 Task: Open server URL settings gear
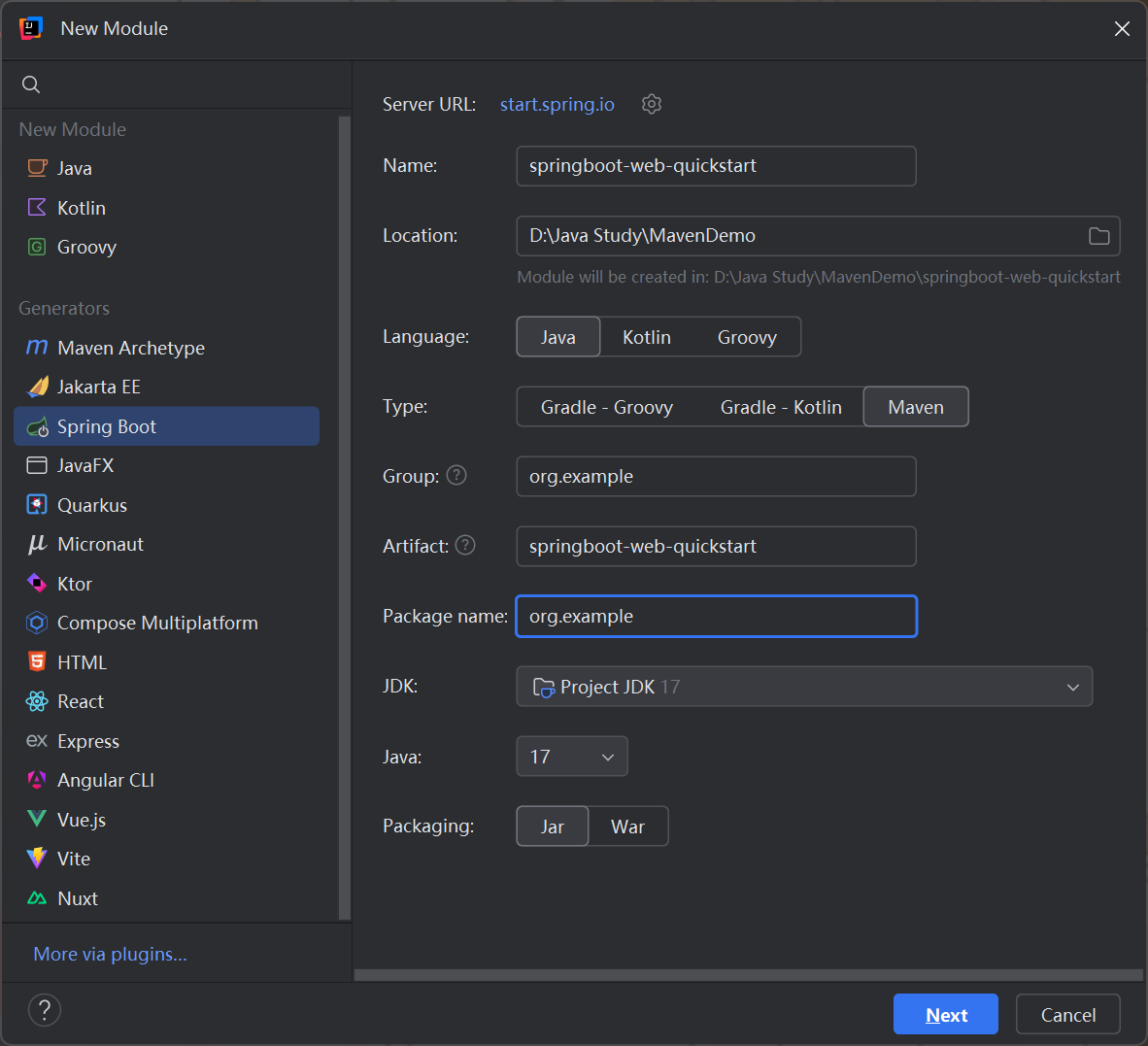point(652,104)
